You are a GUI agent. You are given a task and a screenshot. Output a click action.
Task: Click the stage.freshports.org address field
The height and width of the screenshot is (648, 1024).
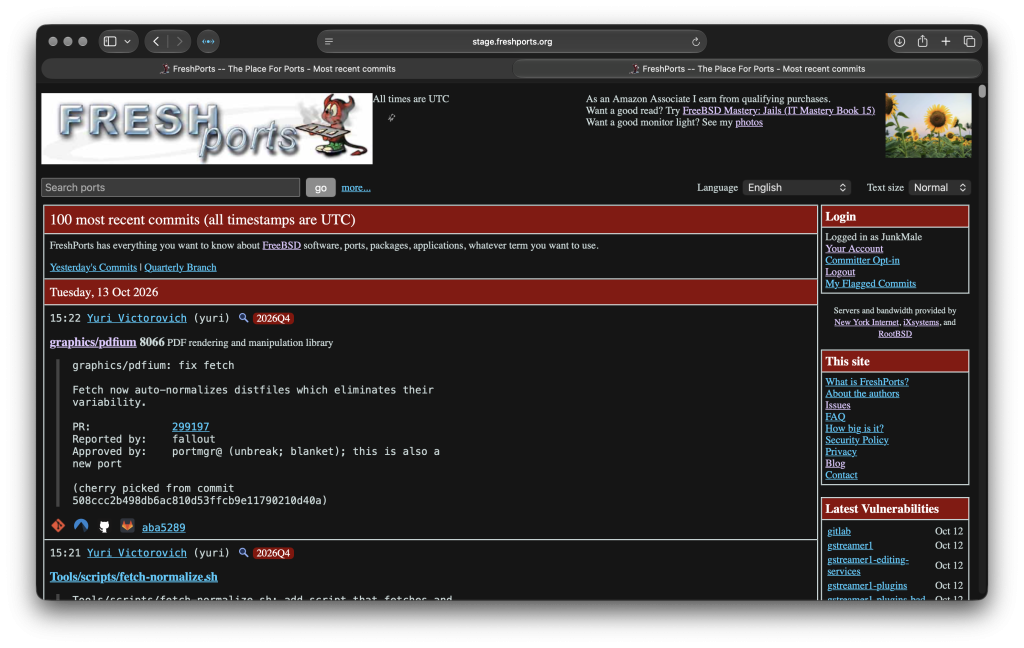point(512,41)
